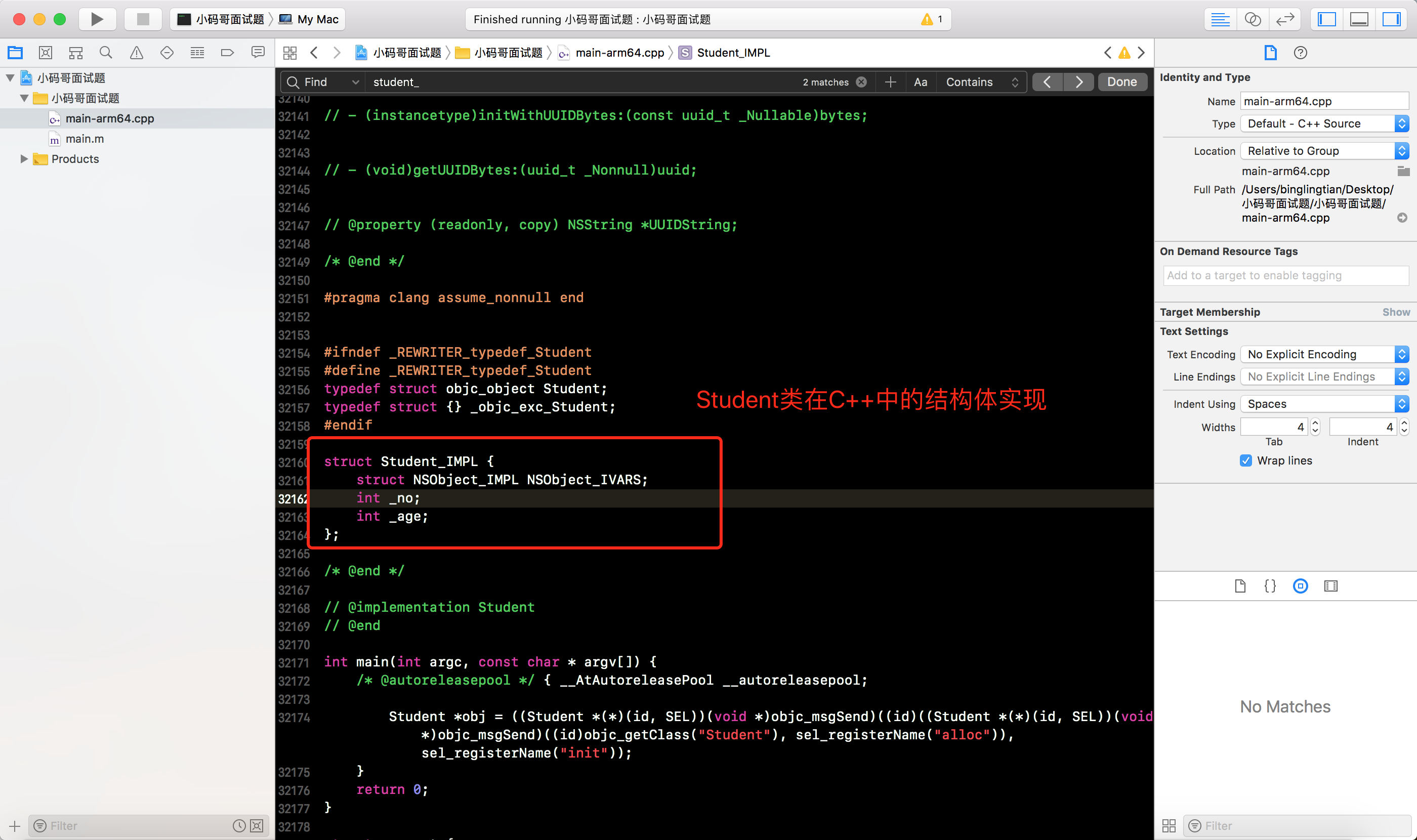Switch to the Assistant editor icon
The height and width of the screenshot is (840, 1417).
point(1252,19)
